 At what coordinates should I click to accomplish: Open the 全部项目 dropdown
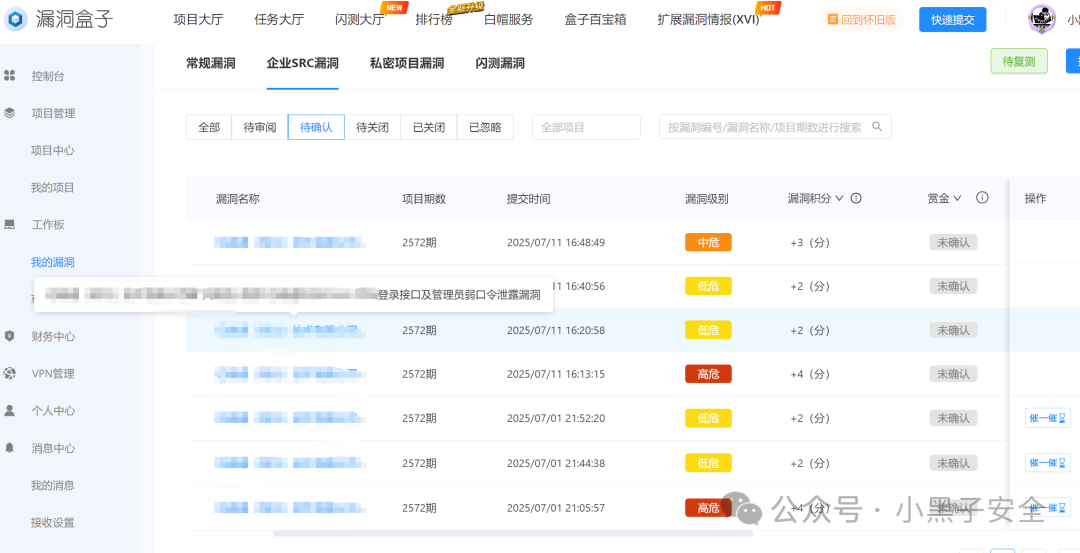click(x=586, y=127)
